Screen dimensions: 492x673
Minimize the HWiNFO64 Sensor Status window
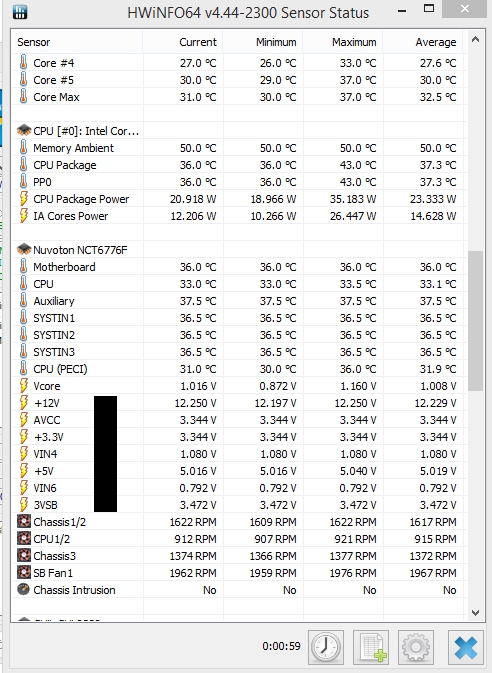click(x=402, y=10)
